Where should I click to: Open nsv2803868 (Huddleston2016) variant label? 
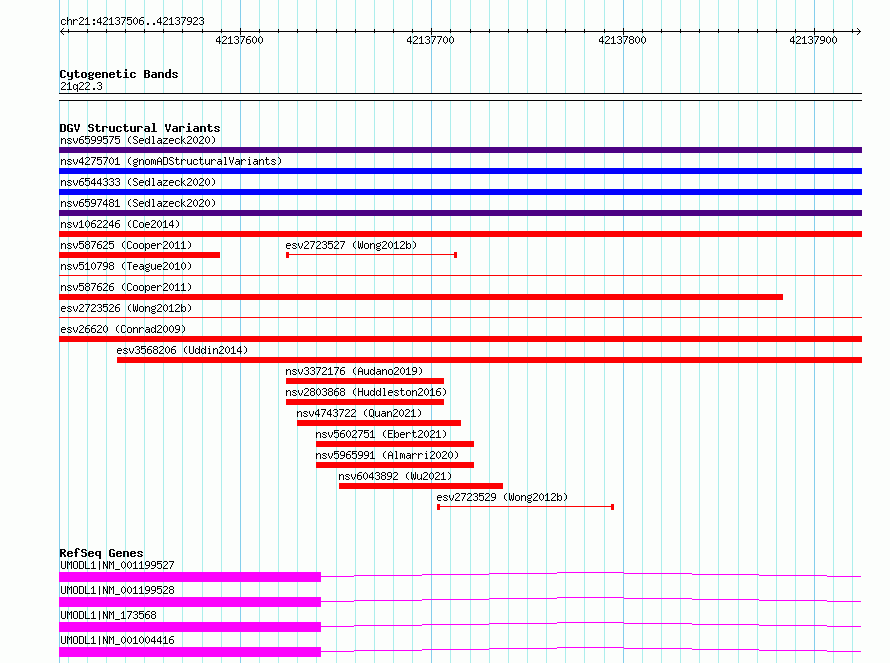pos(366,392)
